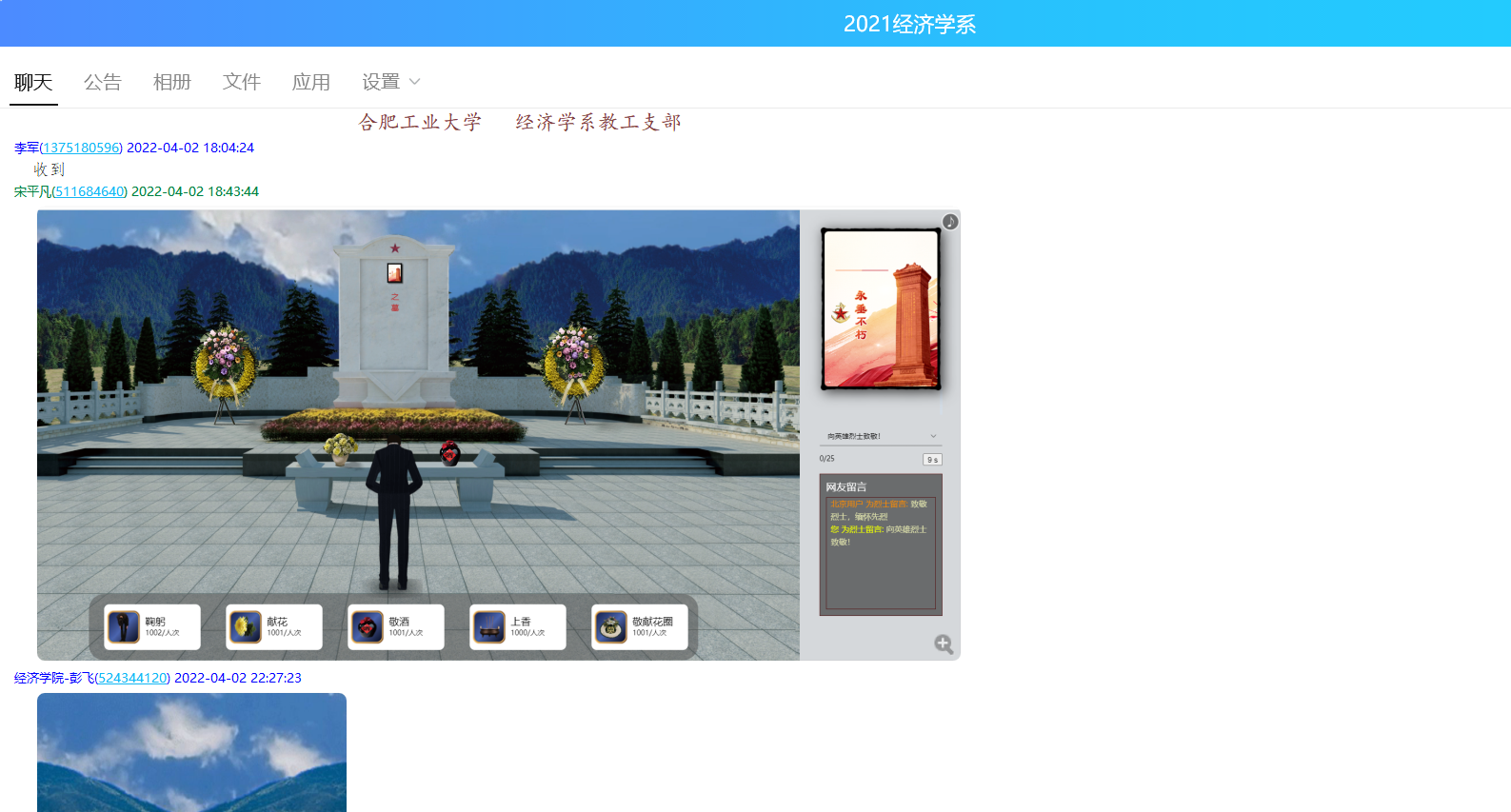
Task: Click 李军's account number link 1375180596
Action: [x=82, y=148]
